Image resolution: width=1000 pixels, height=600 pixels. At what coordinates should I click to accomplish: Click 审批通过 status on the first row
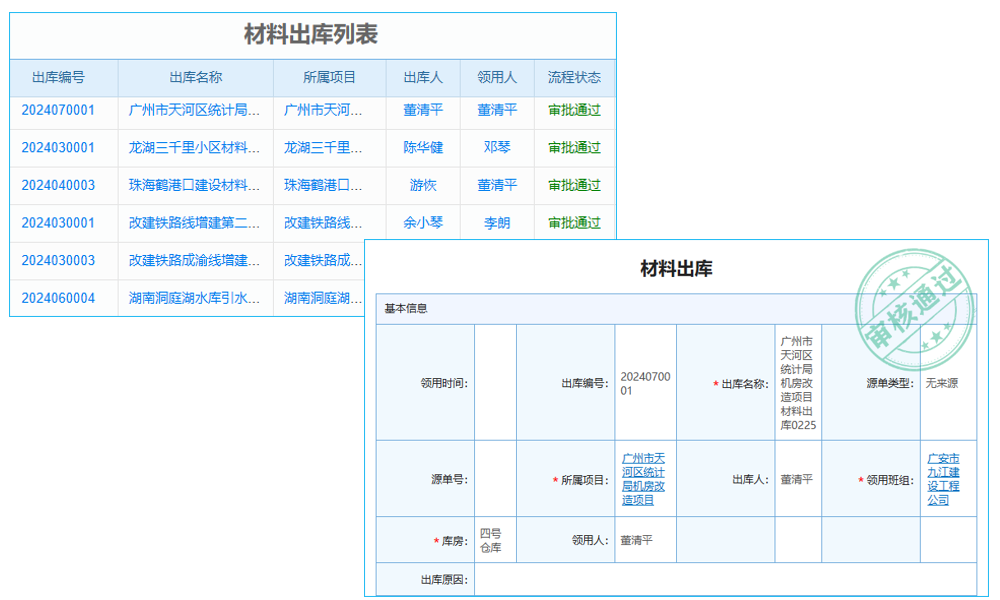tap(575, 111)
